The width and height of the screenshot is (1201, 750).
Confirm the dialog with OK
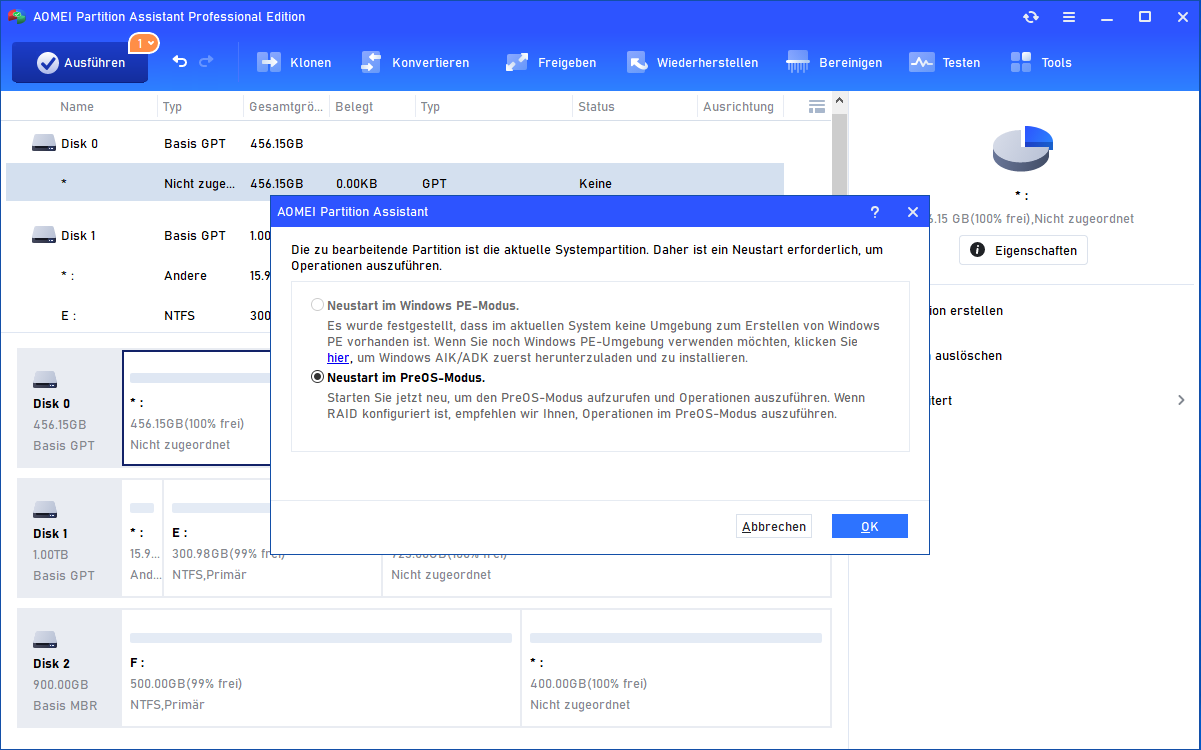pos(870,526)
